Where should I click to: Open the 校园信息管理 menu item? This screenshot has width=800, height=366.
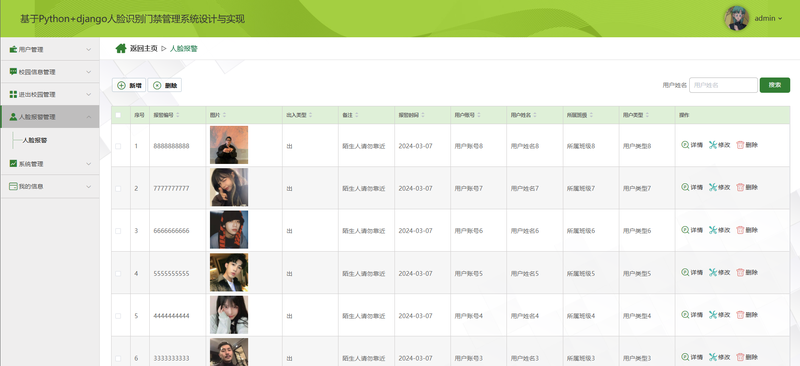pyautogui.click(x=50, y=72)
